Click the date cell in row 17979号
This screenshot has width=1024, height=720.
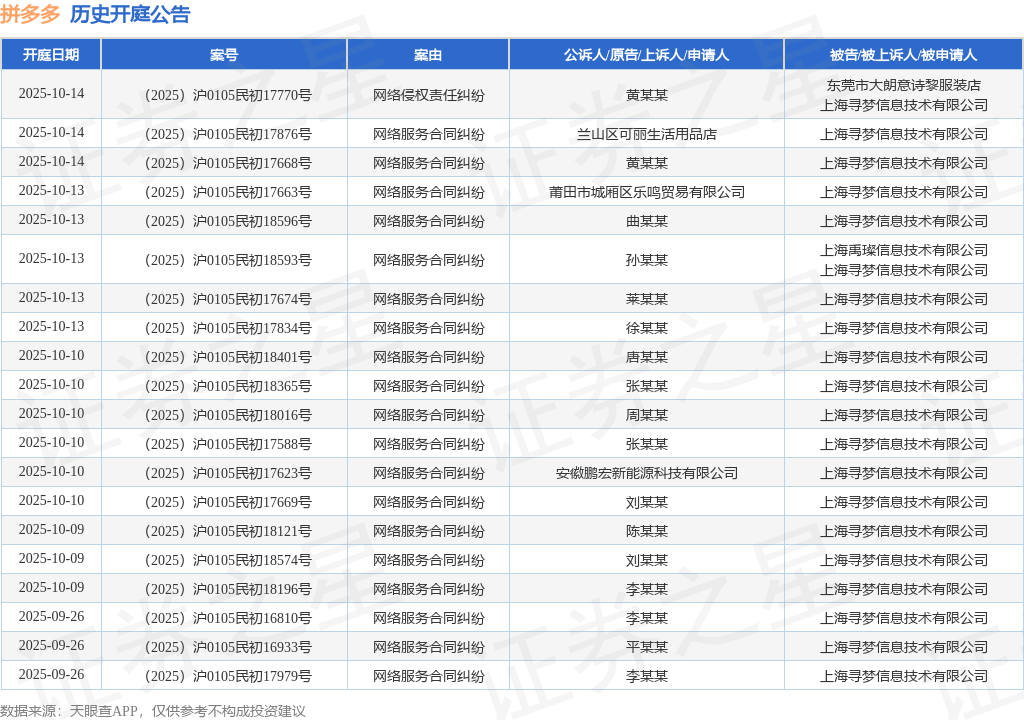pyautogui.click(x=52, y=674)
